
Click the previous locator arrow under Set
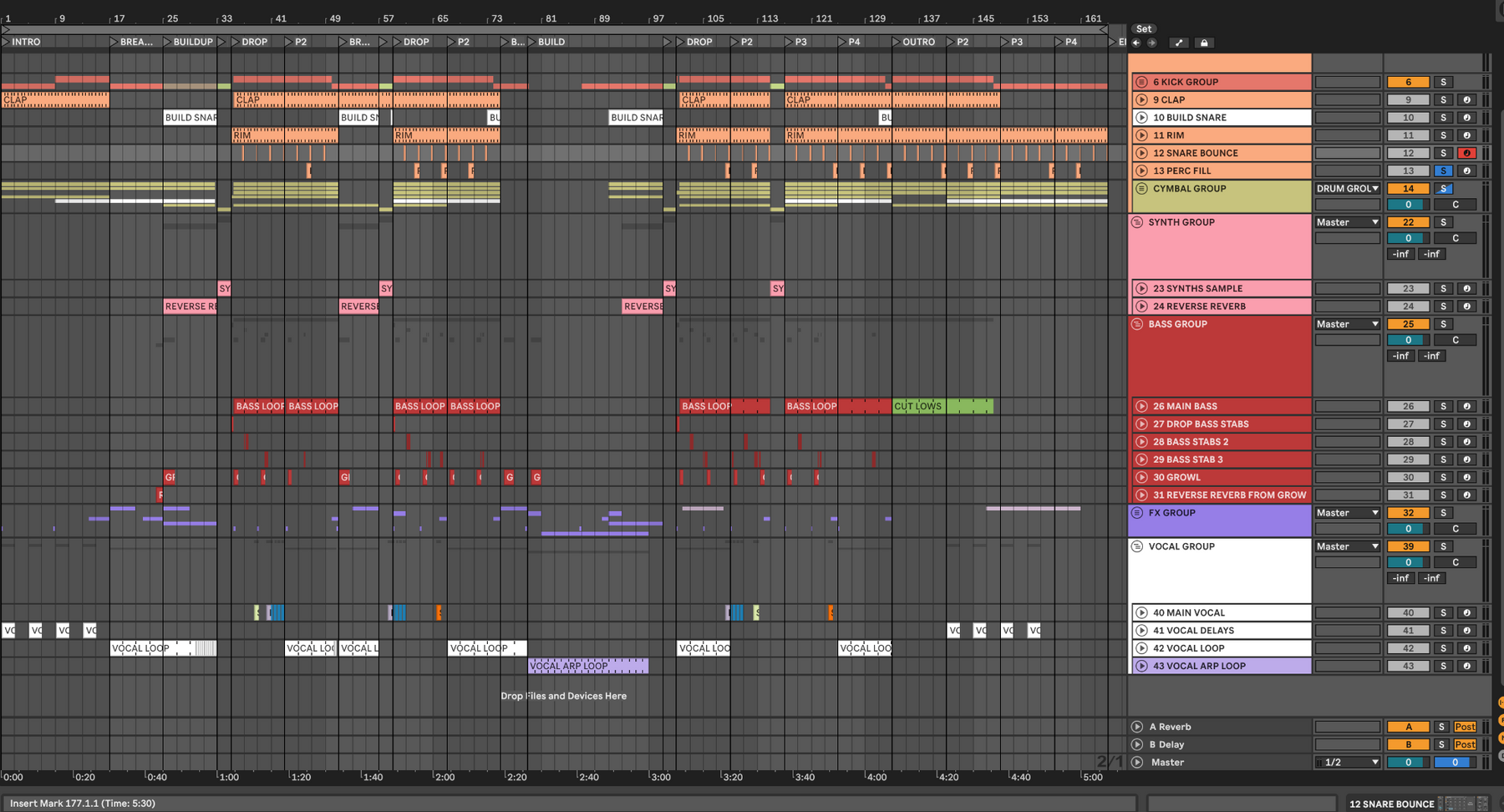[1136, 43]
